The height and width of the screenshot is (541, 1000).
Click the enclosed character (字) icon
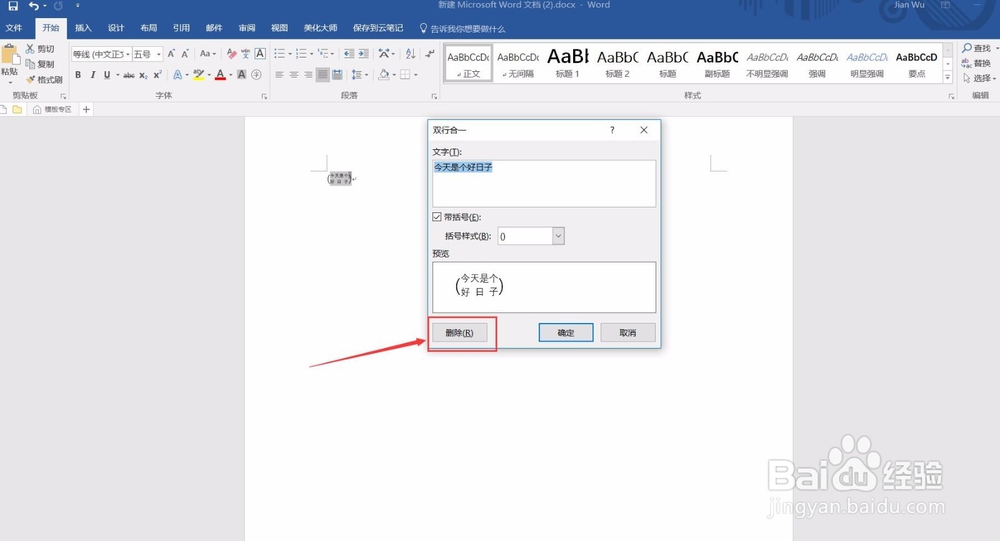coord(256,75)
